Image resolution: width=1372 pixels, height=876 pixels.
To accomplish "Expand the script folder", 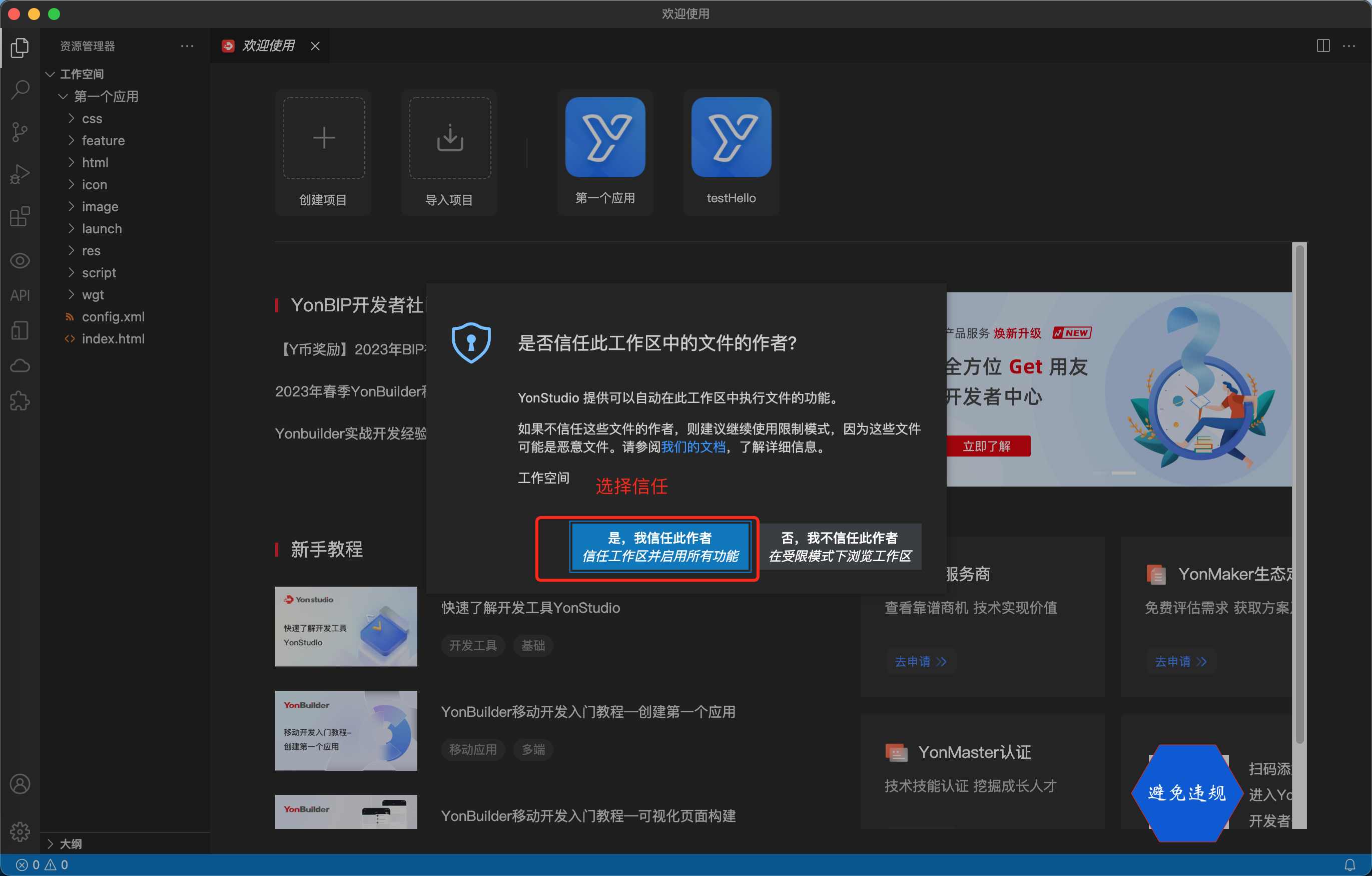I will tap(99, 272).
